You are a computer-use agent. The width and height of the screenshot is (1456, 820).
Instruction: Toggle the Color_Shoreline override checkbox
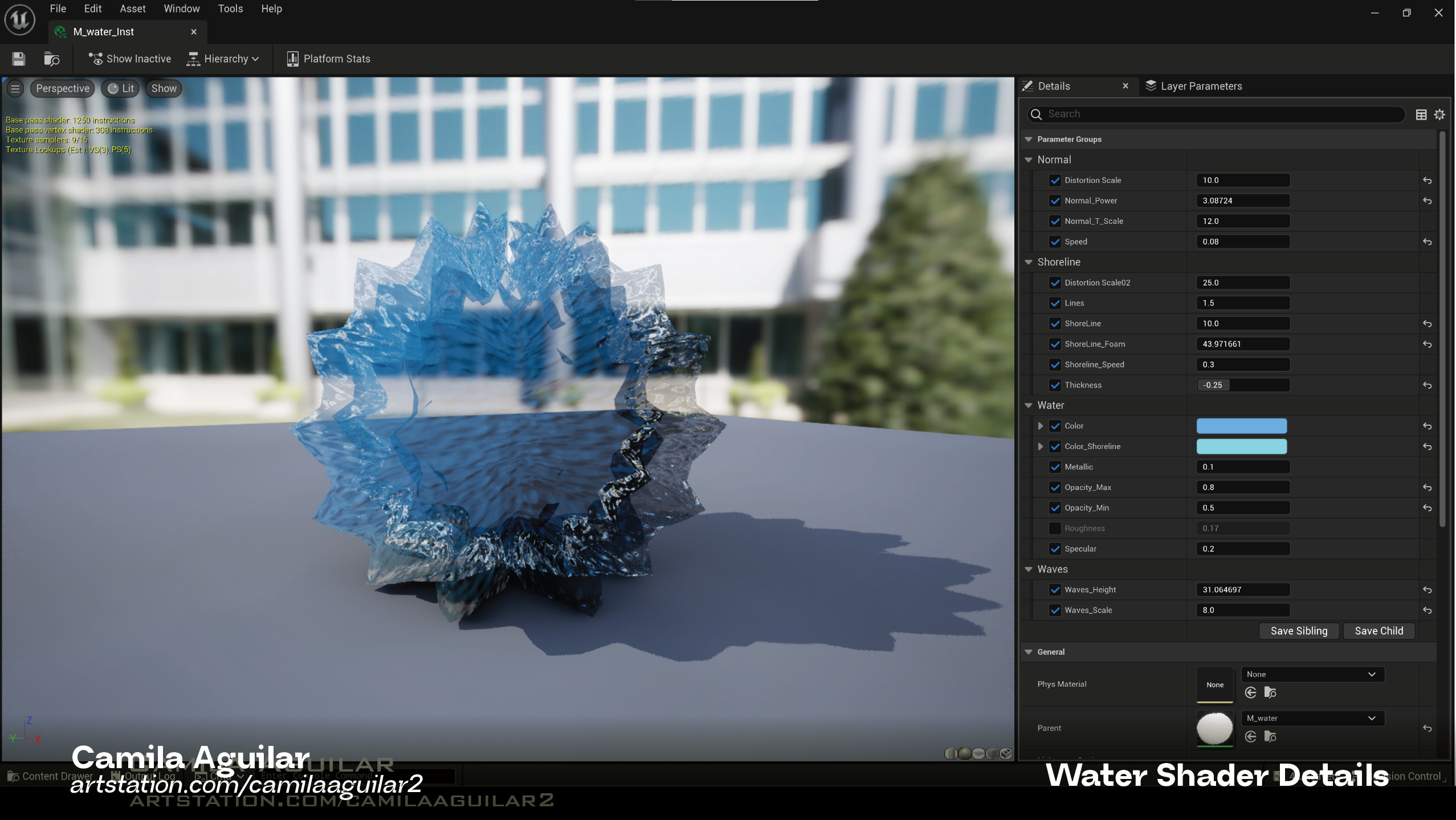[1055, 446]
